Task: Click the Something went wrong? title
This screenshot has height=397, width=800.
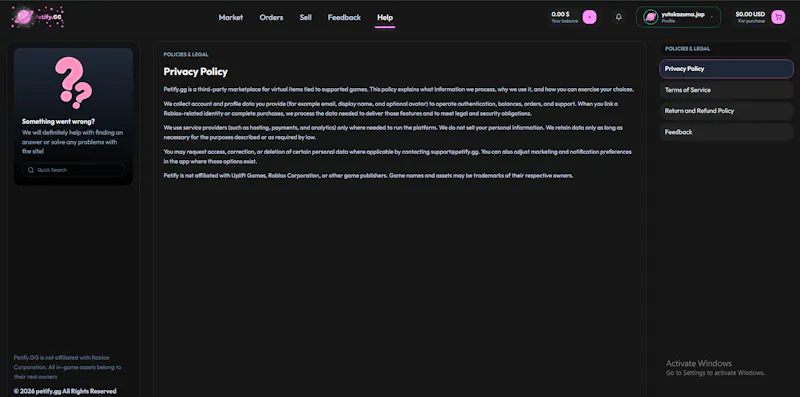Action: [58, 121]
